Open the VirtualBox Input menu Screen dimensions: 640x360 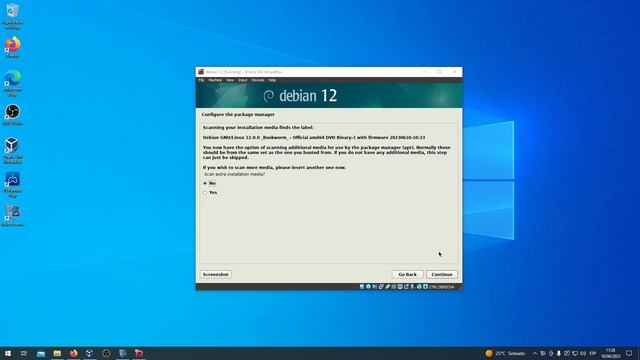pyautogui.click(x=243, y=80)
